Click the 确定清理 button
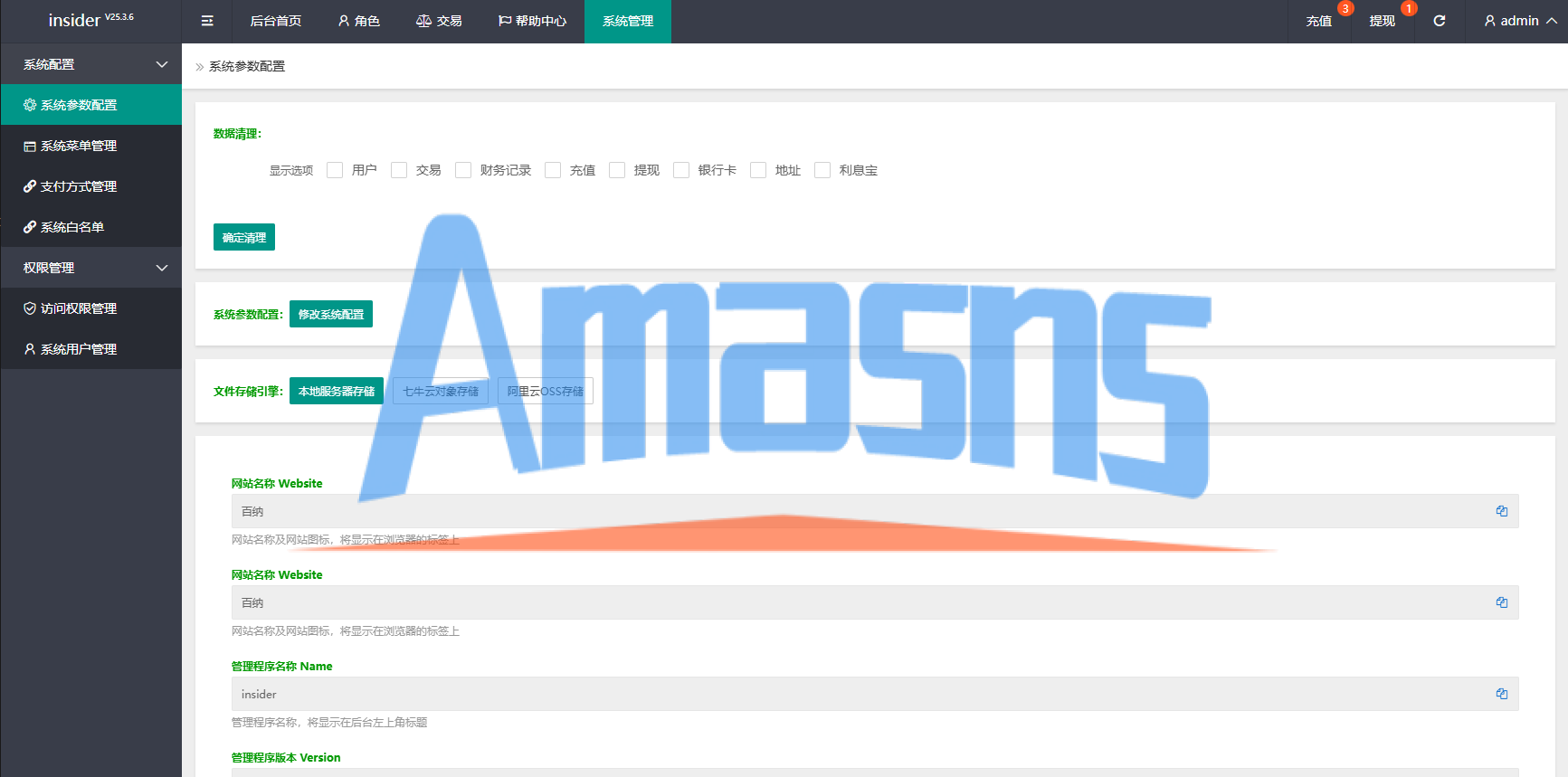Viewport: 1568px width, 777px height. click(244, 237)
